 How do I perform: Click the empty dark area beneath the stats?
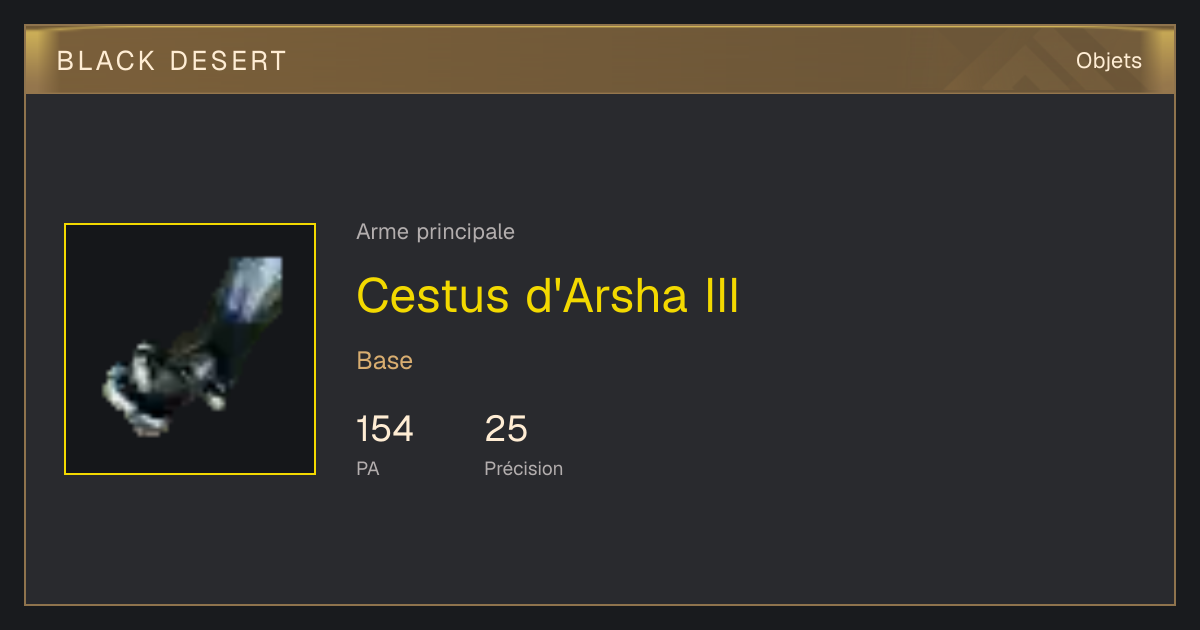click(x=600, y=545)
